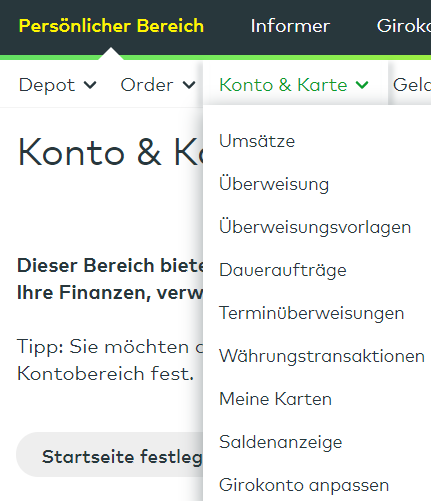Open Überweisungsvorlagen menu entry
Screen dimensions: 431x501
(x=315, y=227)
